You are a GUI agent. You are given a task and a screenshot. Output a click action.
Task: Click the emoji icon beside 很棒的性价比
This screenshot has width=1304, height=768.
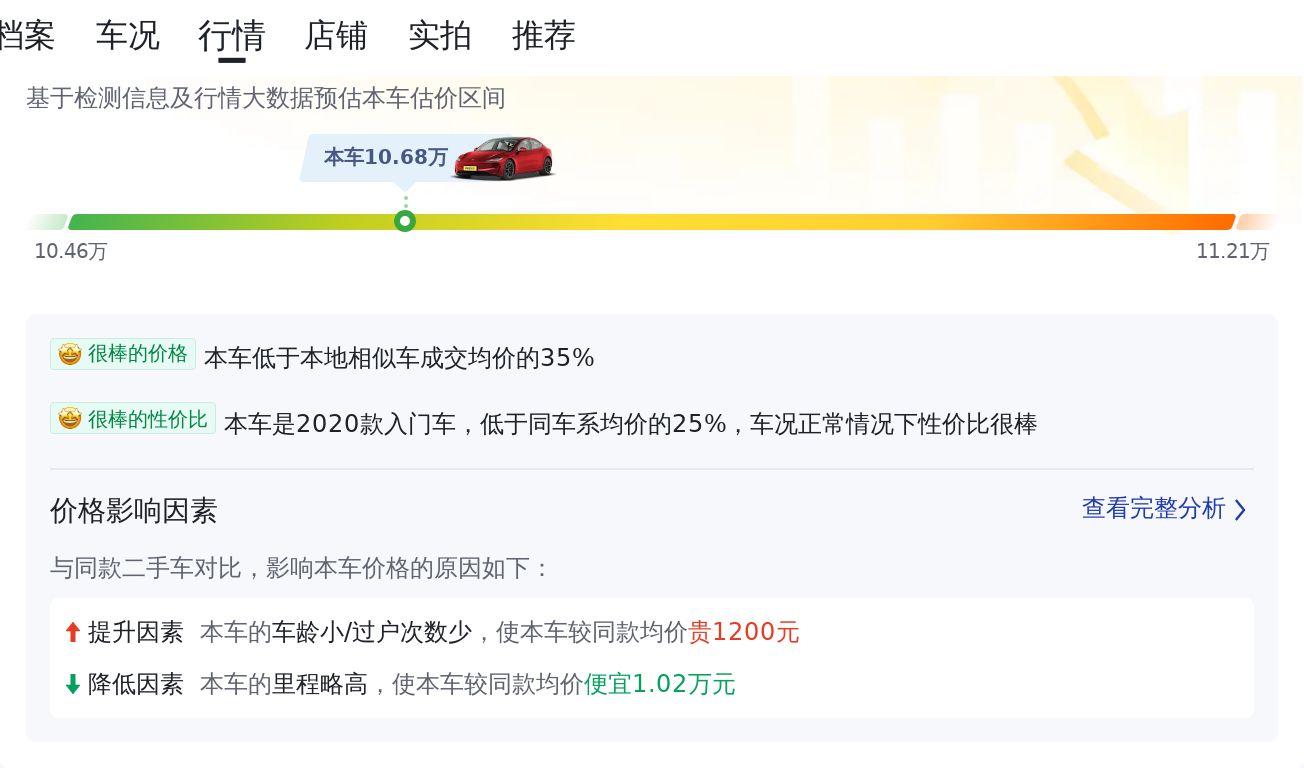[70, 419]
